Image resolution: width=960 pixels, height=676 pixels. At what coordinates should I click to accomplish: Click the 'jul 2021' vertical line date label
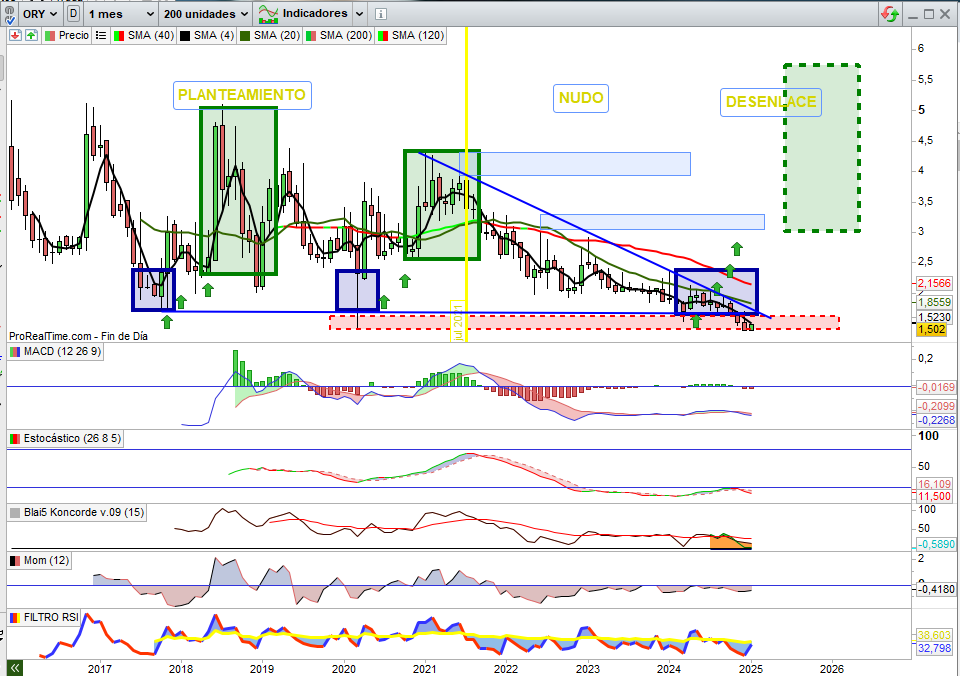pos(458,320)
